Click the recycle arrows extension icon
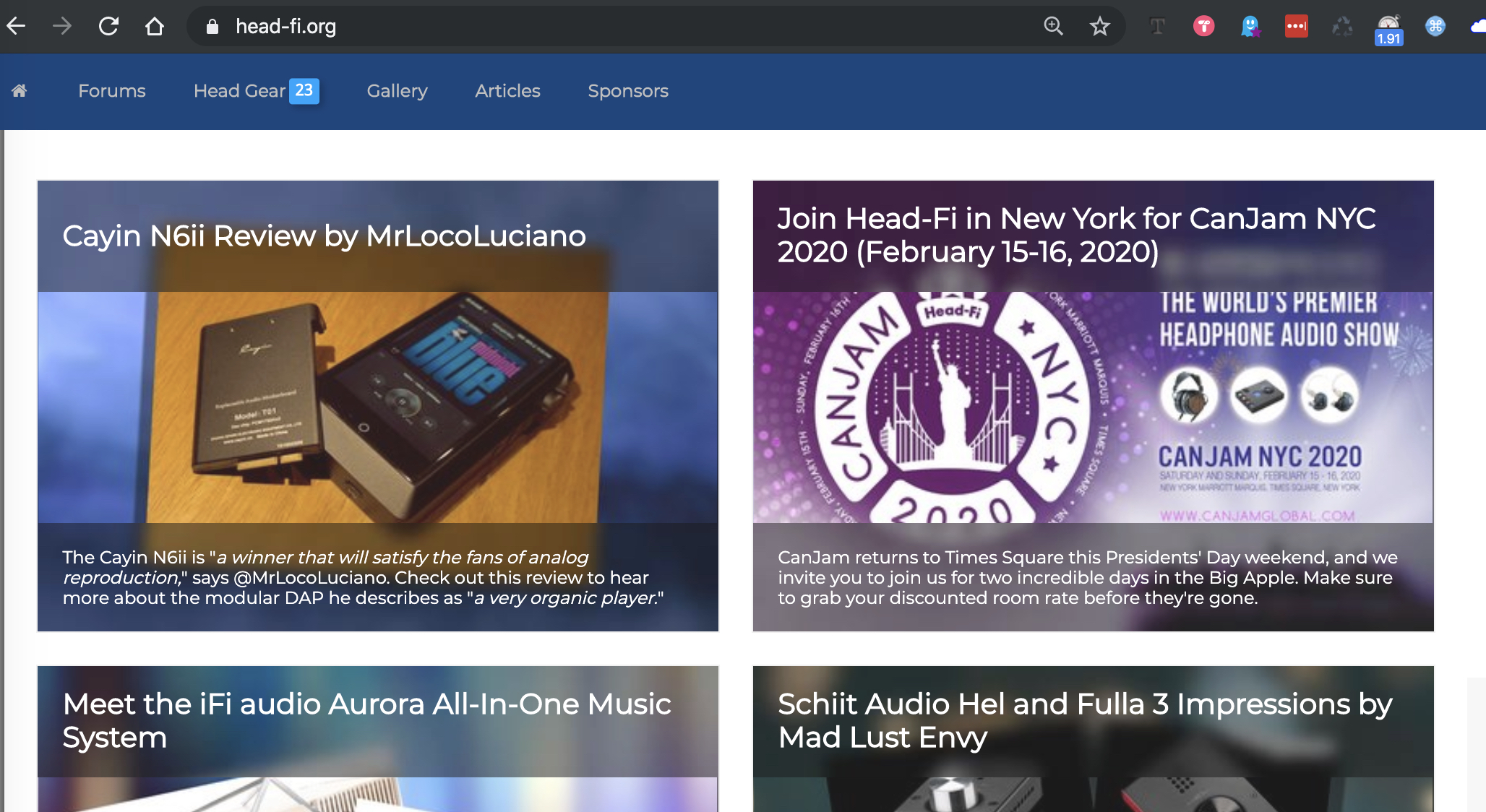The height and width of the screenshot is (812, 1486). point(1342,27)
